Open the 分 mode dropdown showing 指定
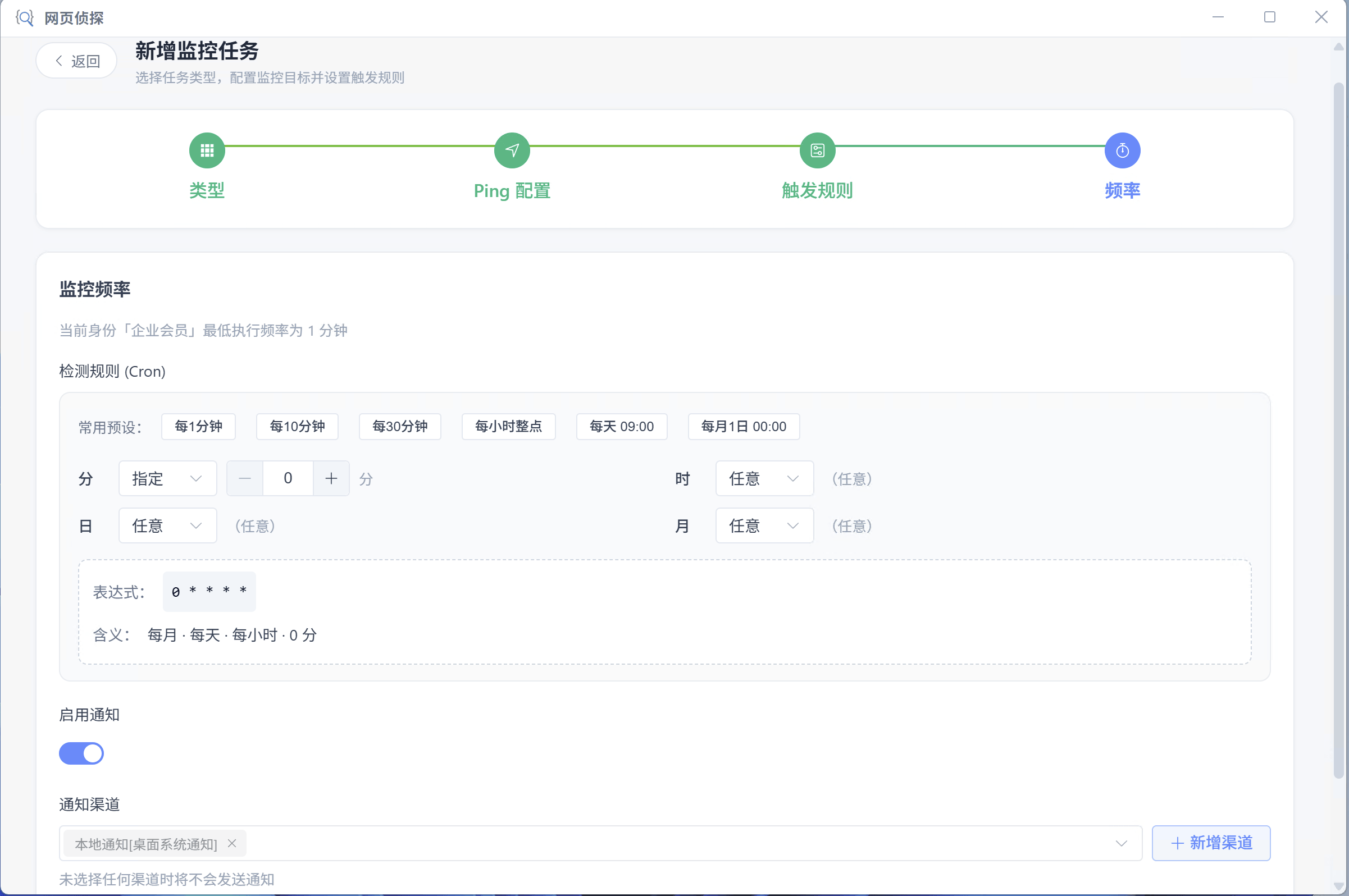Screen dimensions: 1349x896 [167, 478]
